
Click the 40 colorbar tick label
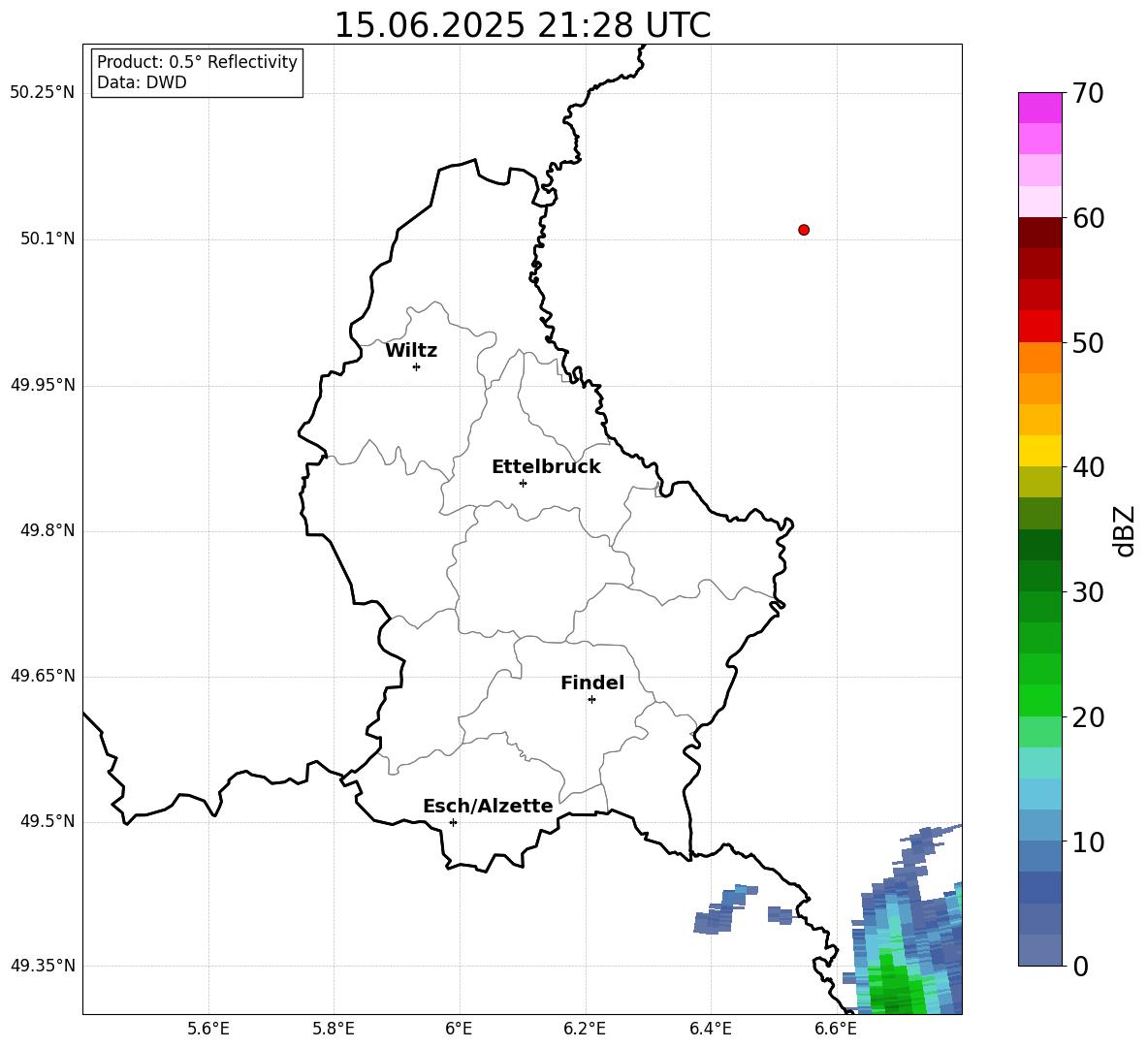(1088, 467)
